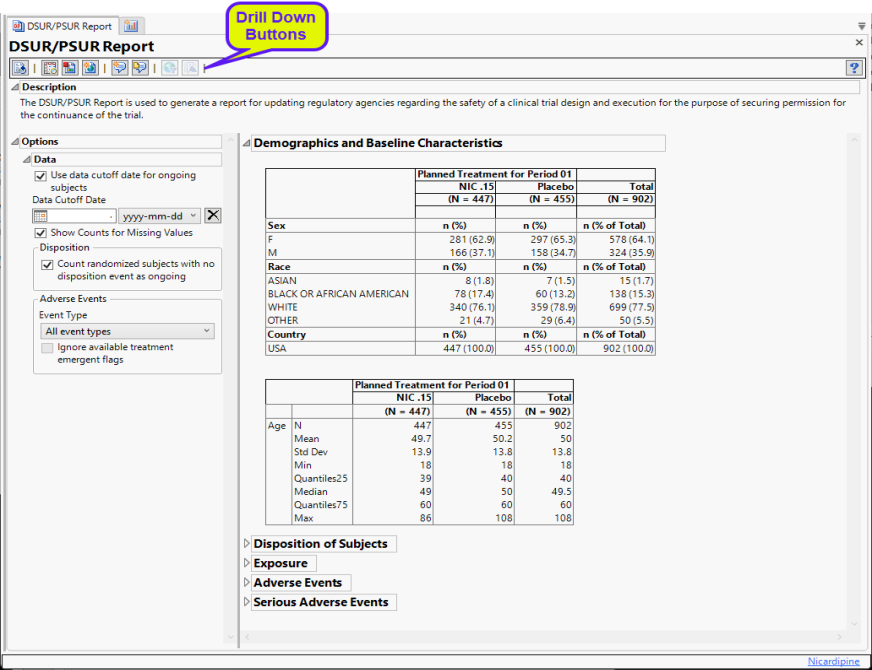Switch to the DSUR/PSUR Report tab
This screenshot has width=872, height=670.
[x=62, y=25]
